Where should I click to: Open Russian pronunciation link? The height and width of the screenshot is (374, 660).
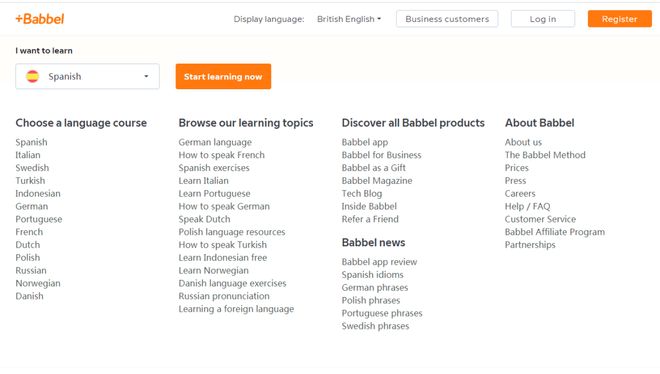pyautogui.click(x=224, y=296)
